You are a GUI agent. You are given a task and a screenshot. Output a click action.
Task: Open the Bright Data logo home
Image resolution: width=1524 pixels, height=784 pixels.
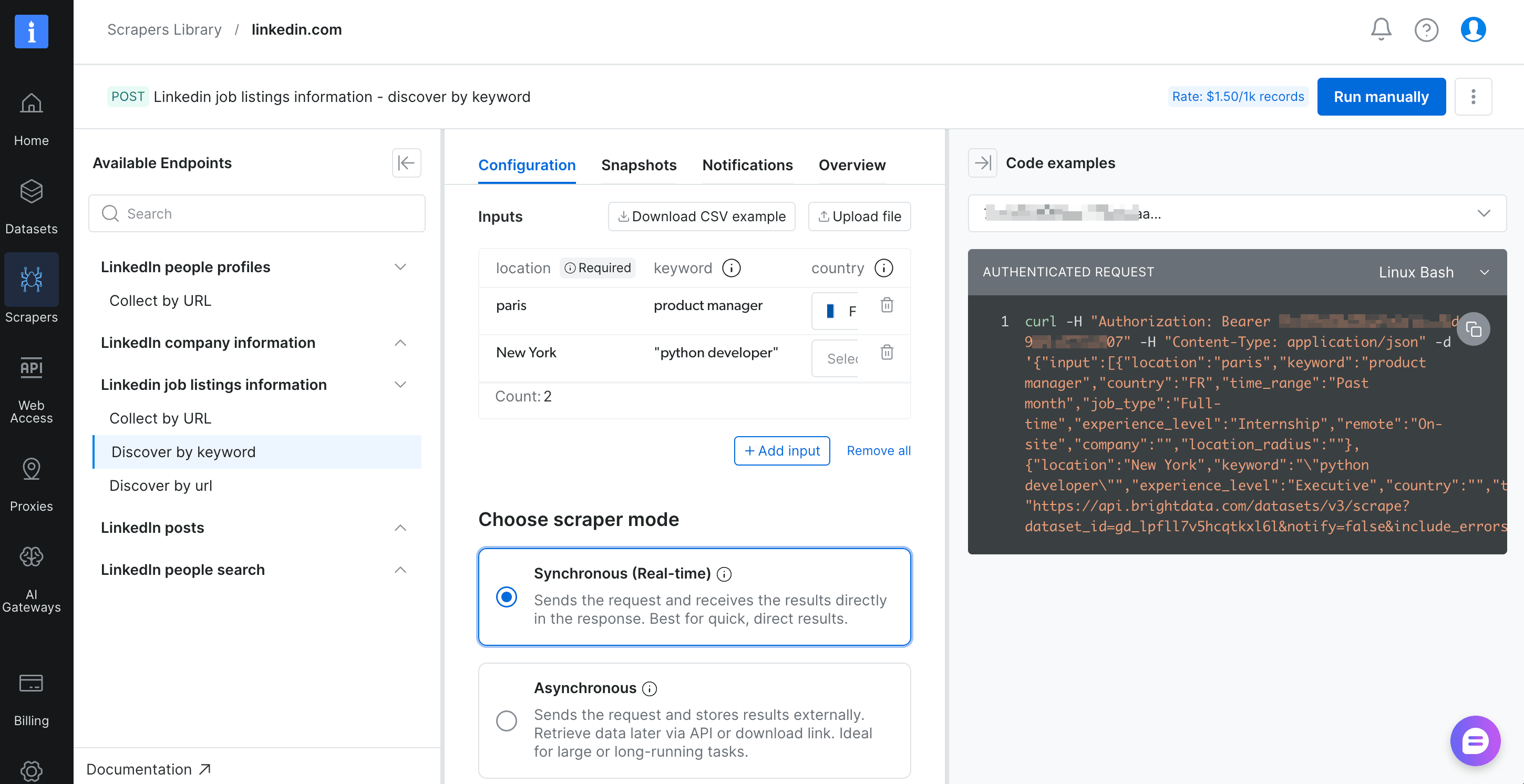pos(32,31)
